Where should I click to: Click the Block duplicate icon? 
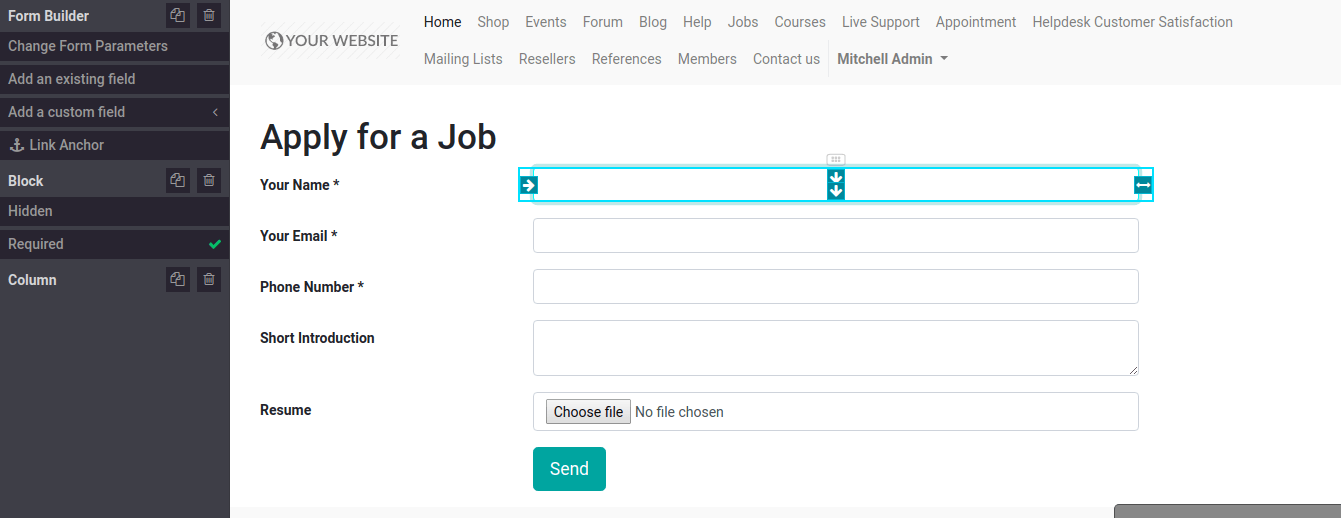click(177, 181)
